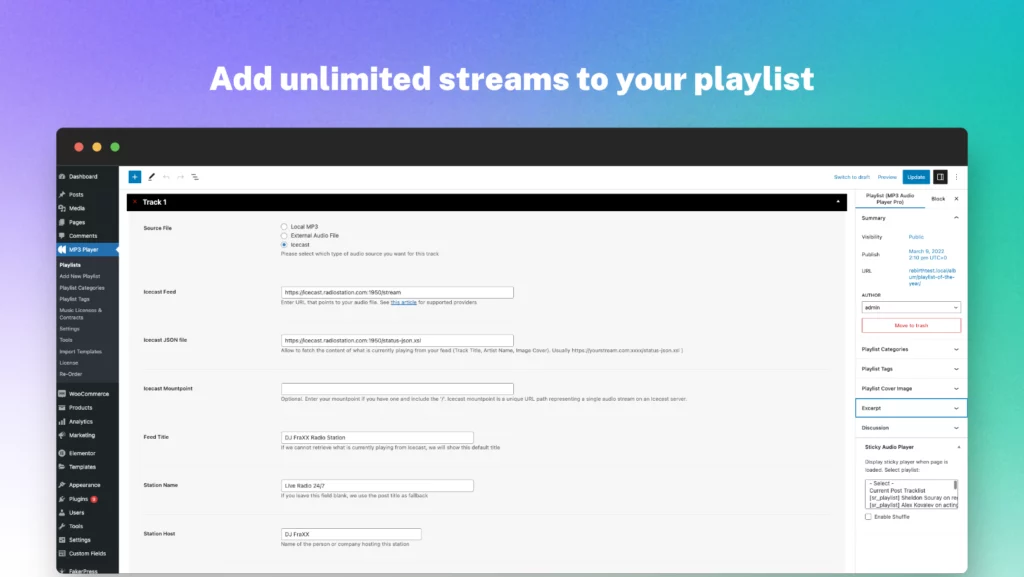
Task: Collapse the Summary section chevron
Action: tap(956, 218)
